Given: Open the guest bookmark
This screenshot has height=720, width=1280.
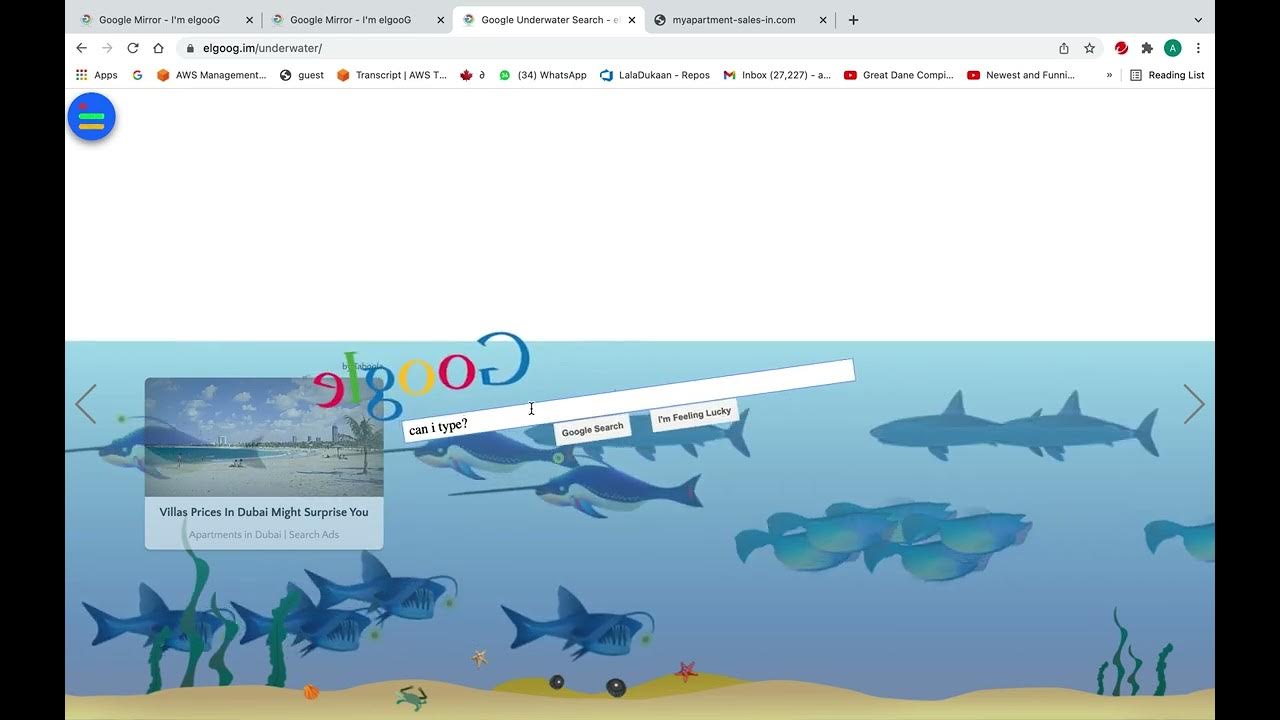Looking at the screenshot, I should (302, 75).
